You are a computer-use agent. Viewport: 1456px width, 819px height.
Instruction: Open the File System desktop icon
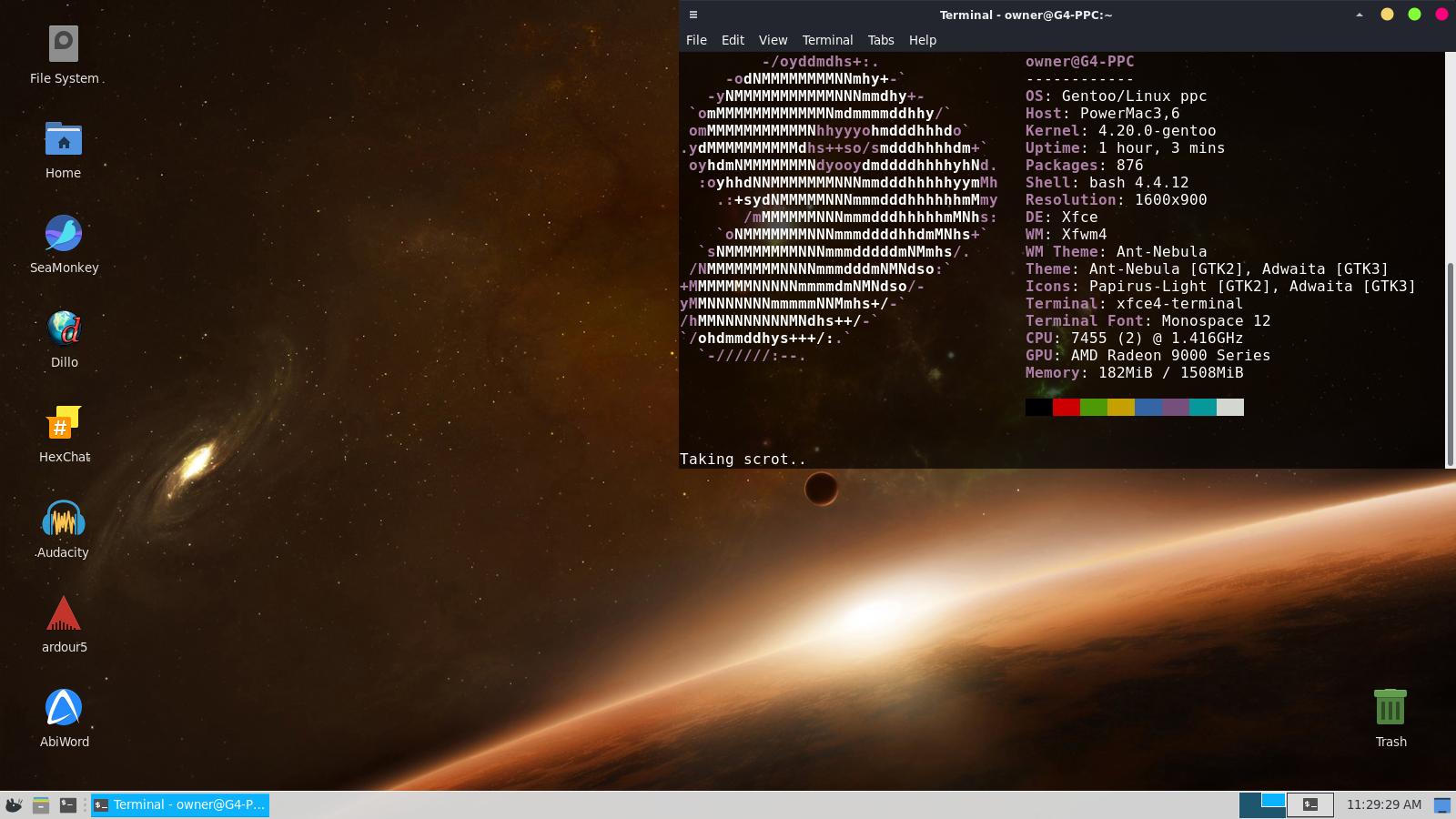[64, 44]
